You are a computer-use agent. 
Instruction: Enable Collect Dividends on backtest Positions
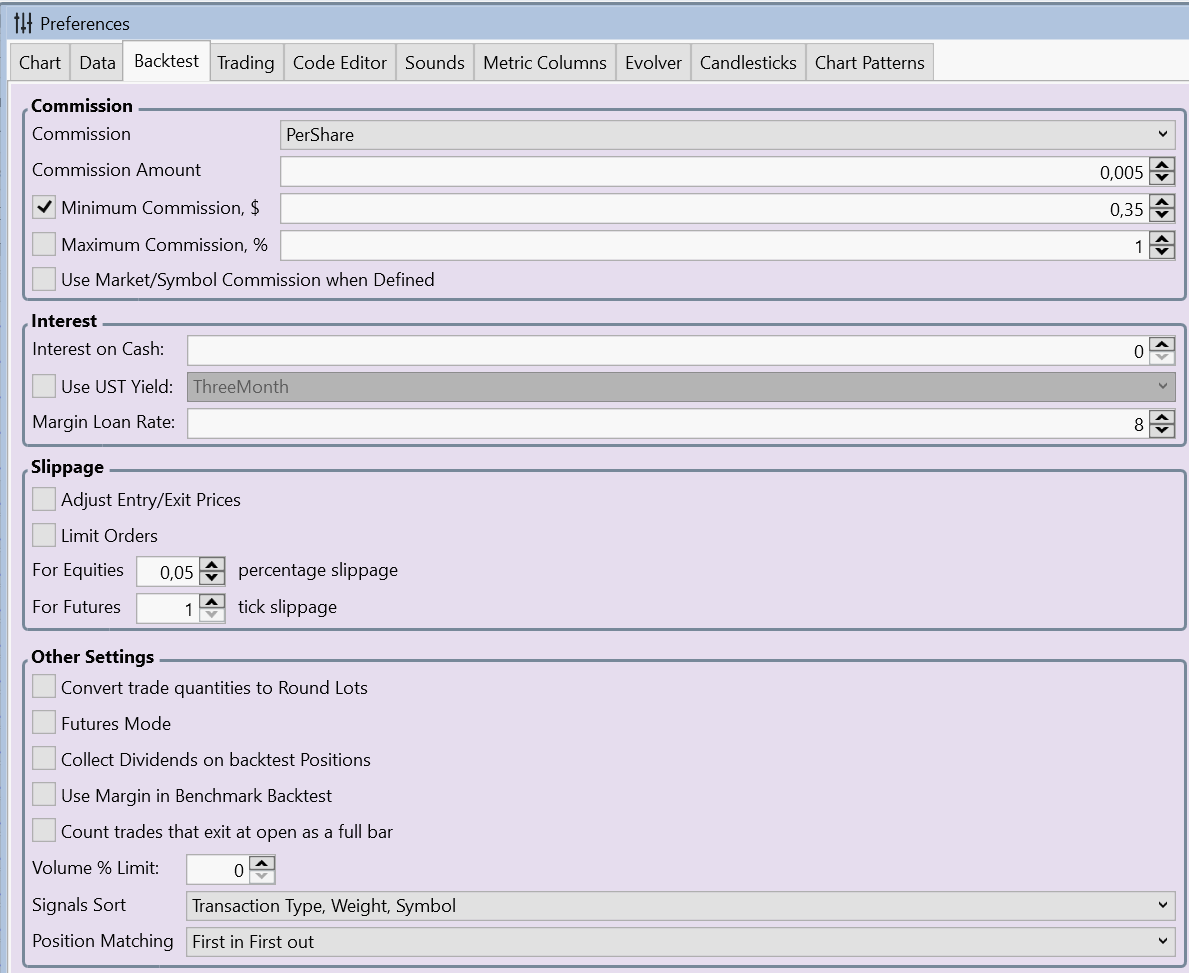point(44,759)
